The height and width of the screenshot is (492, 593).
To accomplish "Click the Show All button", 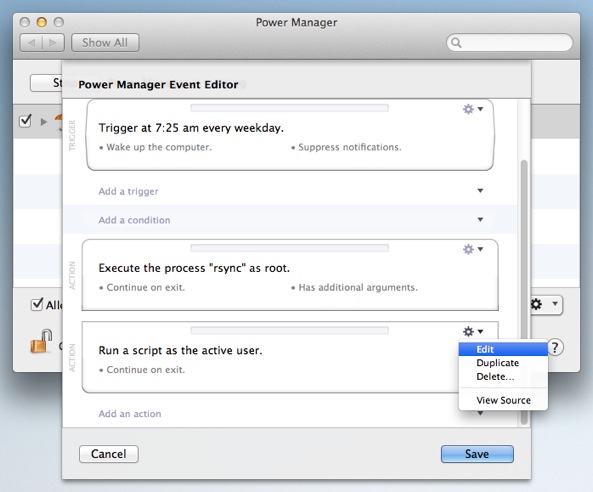I will click(x=105, y=43).
